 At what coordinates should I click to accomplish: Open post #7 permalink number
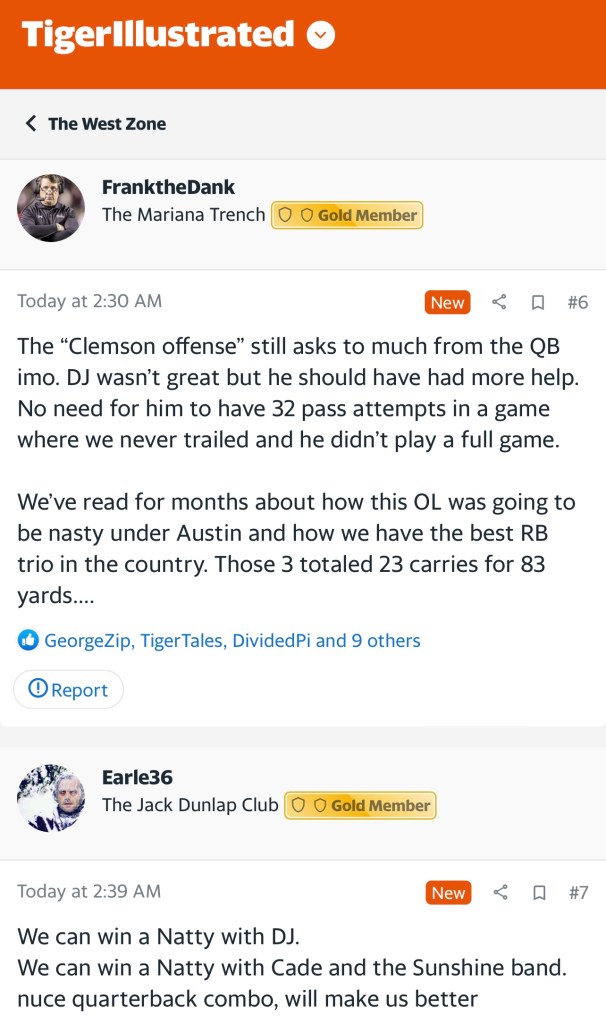coord(578,892)
